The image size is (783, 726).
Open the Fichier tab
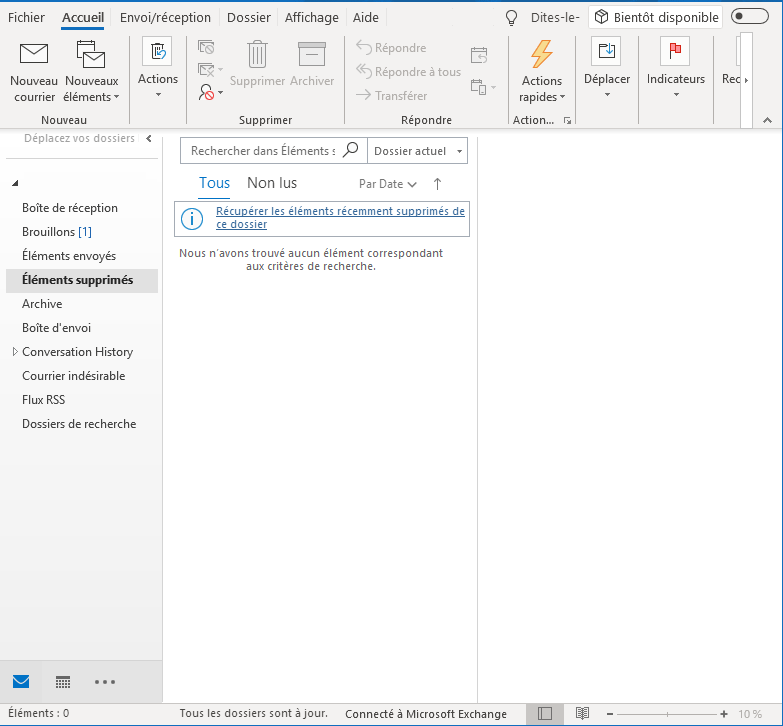[26, 17]
